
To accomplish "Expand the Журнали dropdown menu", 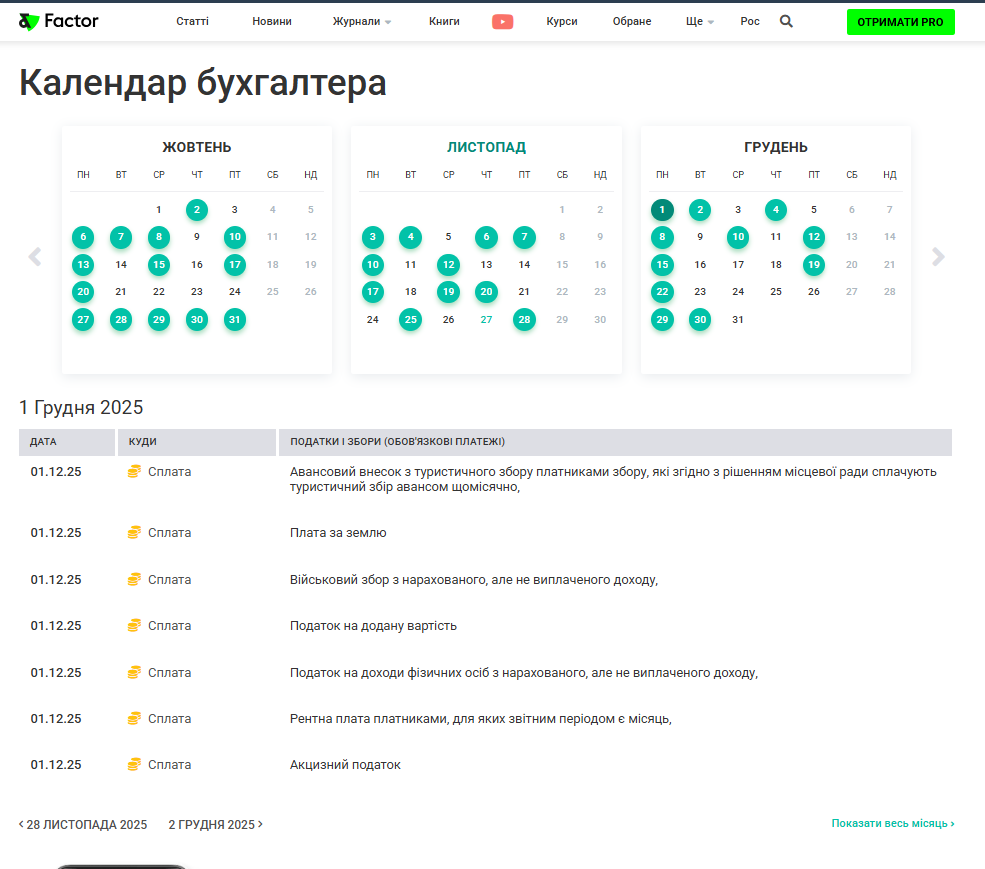I will (361, 21).
